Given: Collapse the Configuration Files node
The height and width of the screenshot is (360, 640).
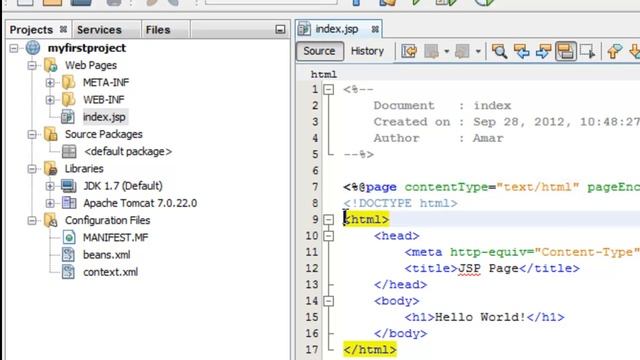Looking at the screenshot, I should 32,220.
